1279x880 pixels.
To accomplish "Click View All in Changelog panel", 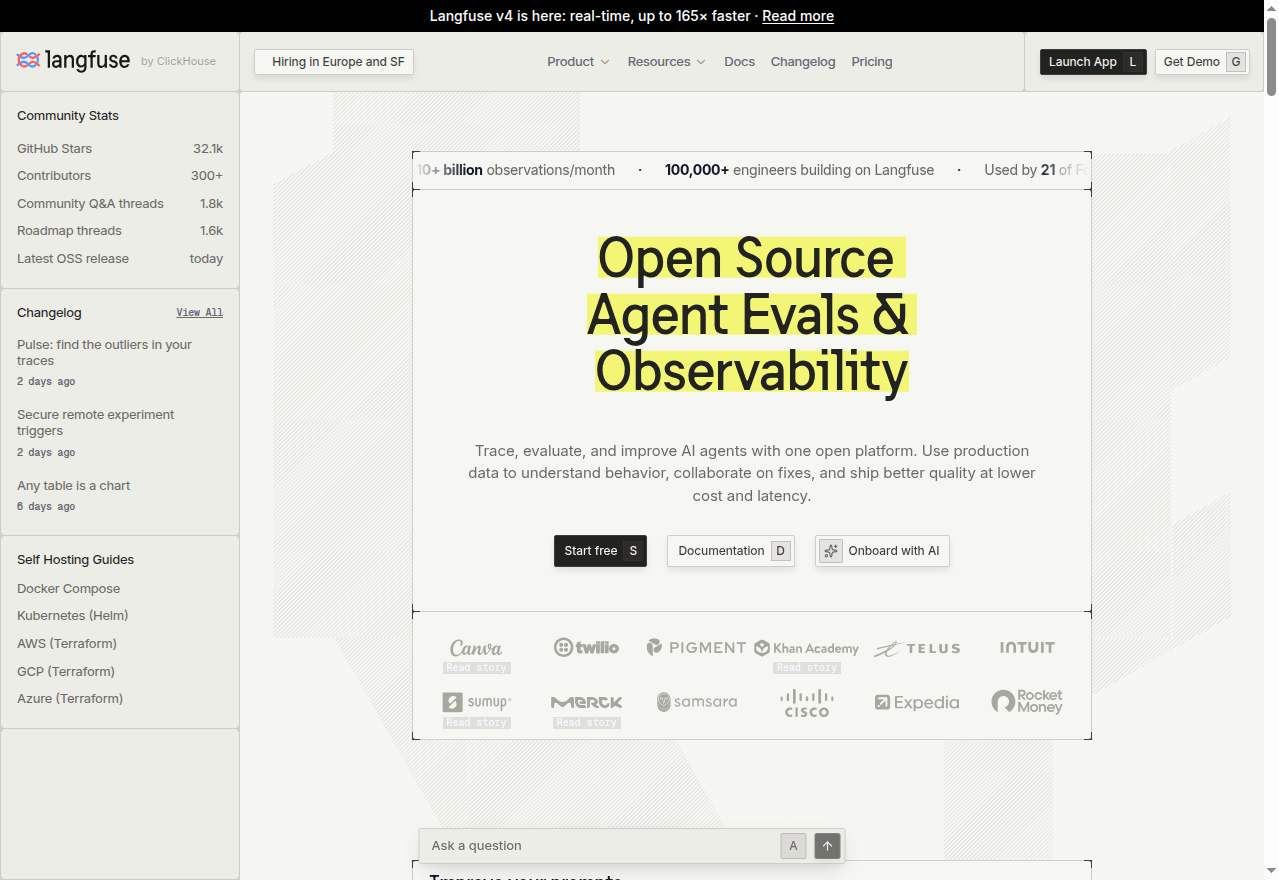I will (x=200, y=313).
